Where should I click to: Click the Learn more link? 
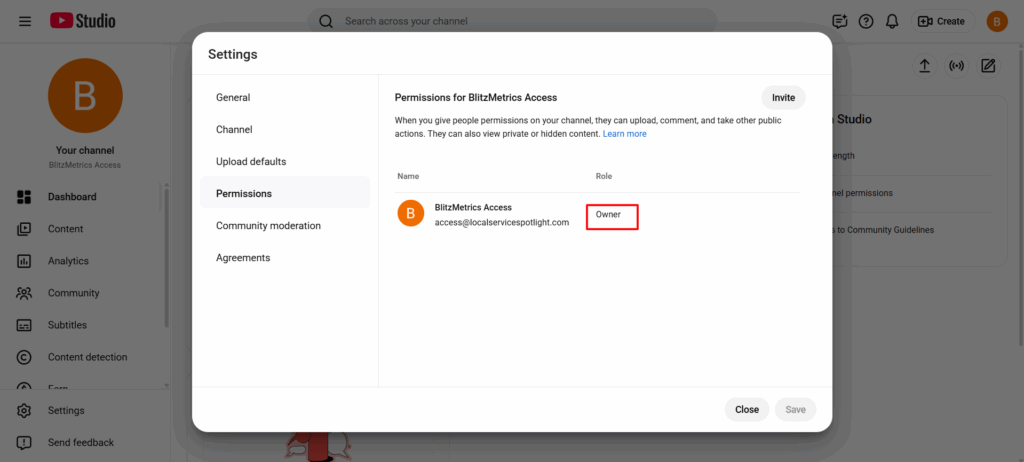[x=624, y=134]
